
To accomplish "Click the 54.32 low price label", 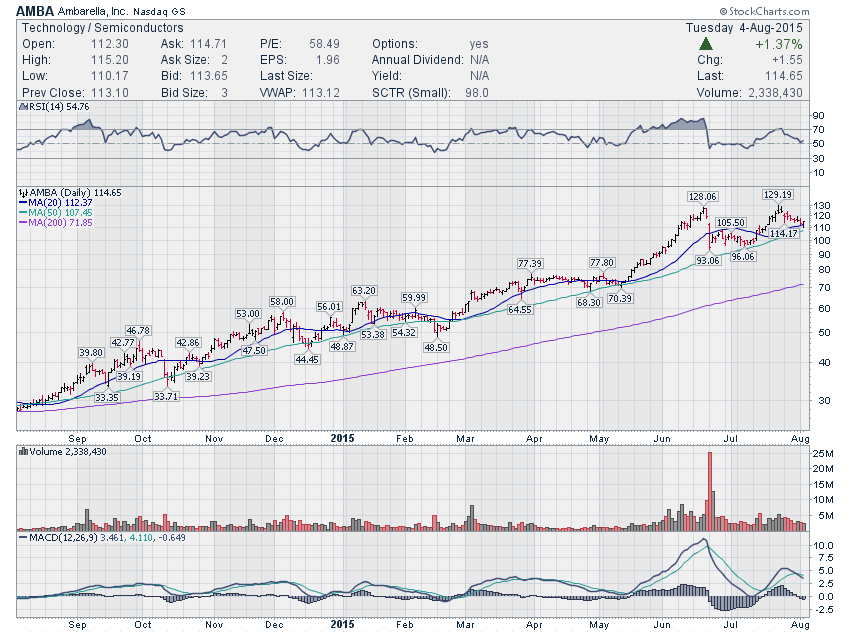I will point(404,333).
